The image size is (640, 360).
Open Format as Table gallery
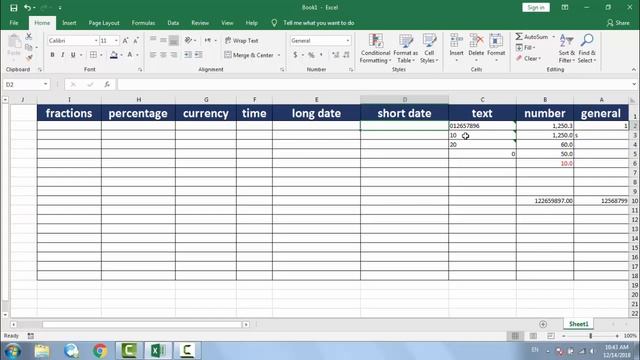[405, 48]
